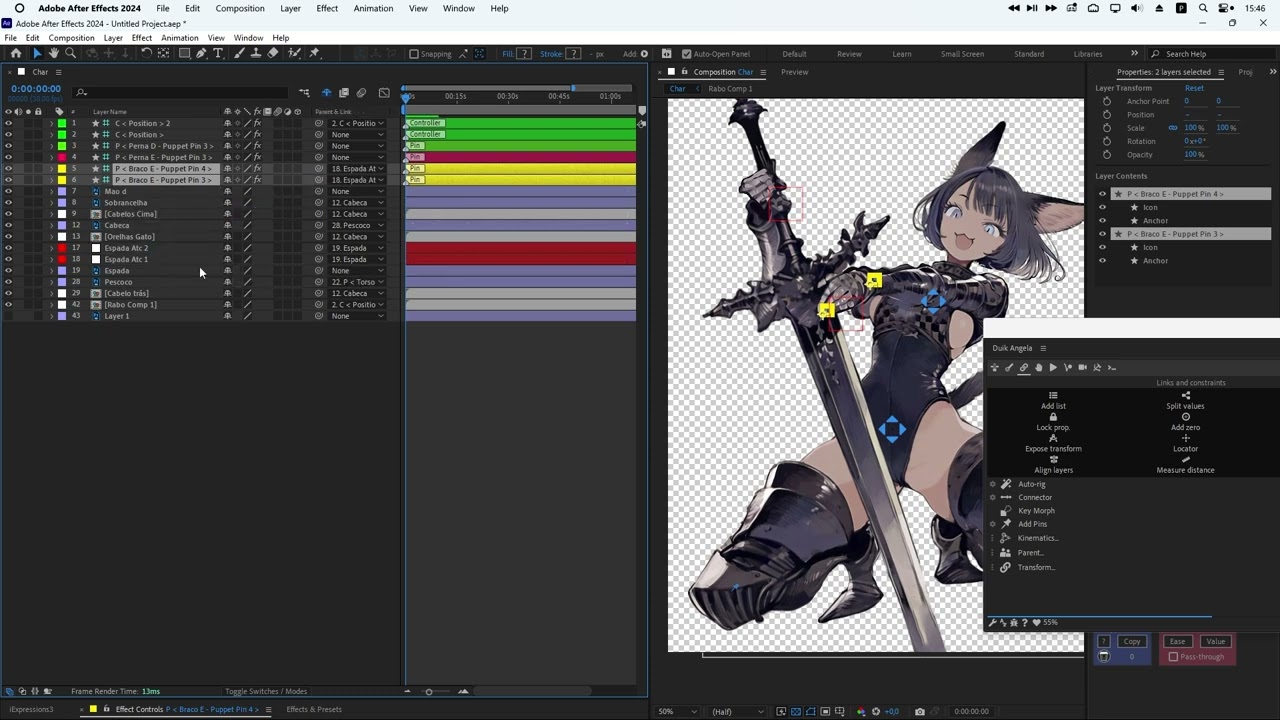Screen dimensions: 1280x720
Task: Select the Rectangle shape tool
Action: pos(184,54)
